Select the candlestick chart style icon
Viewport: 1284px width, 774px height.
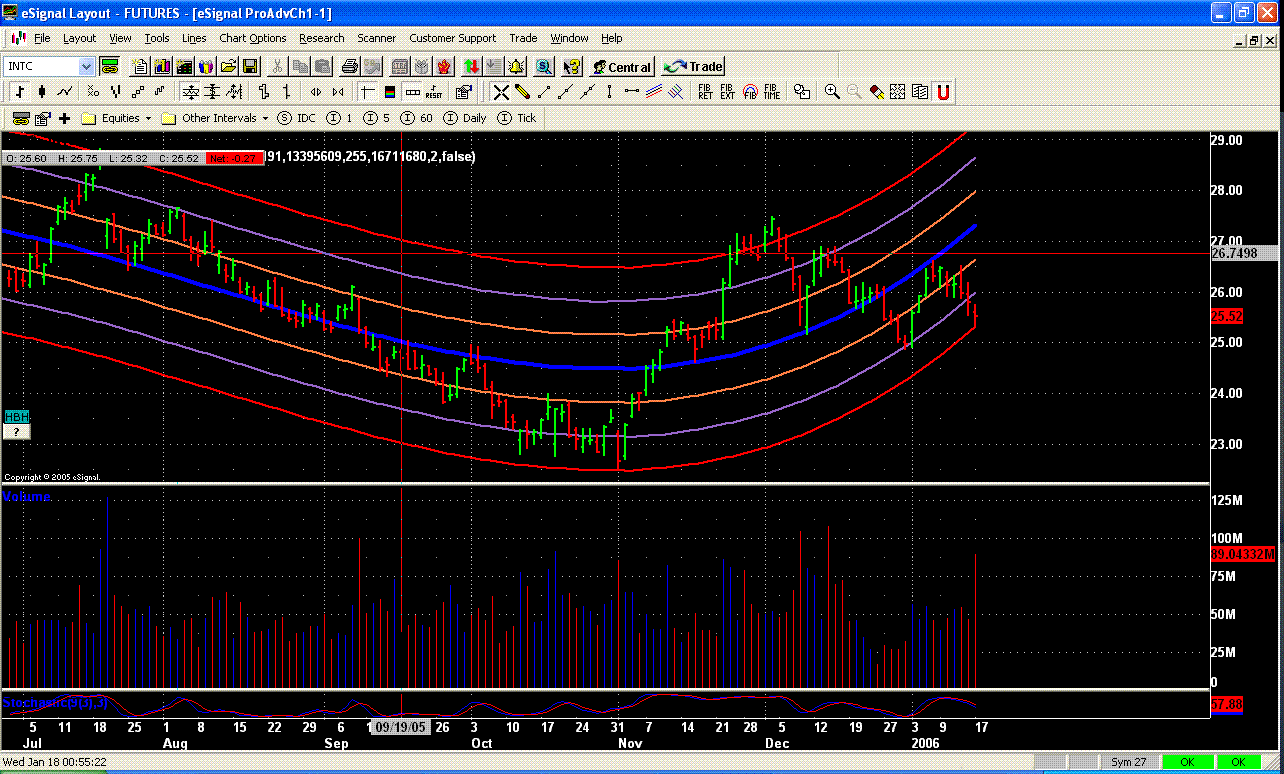coord(41,91)
